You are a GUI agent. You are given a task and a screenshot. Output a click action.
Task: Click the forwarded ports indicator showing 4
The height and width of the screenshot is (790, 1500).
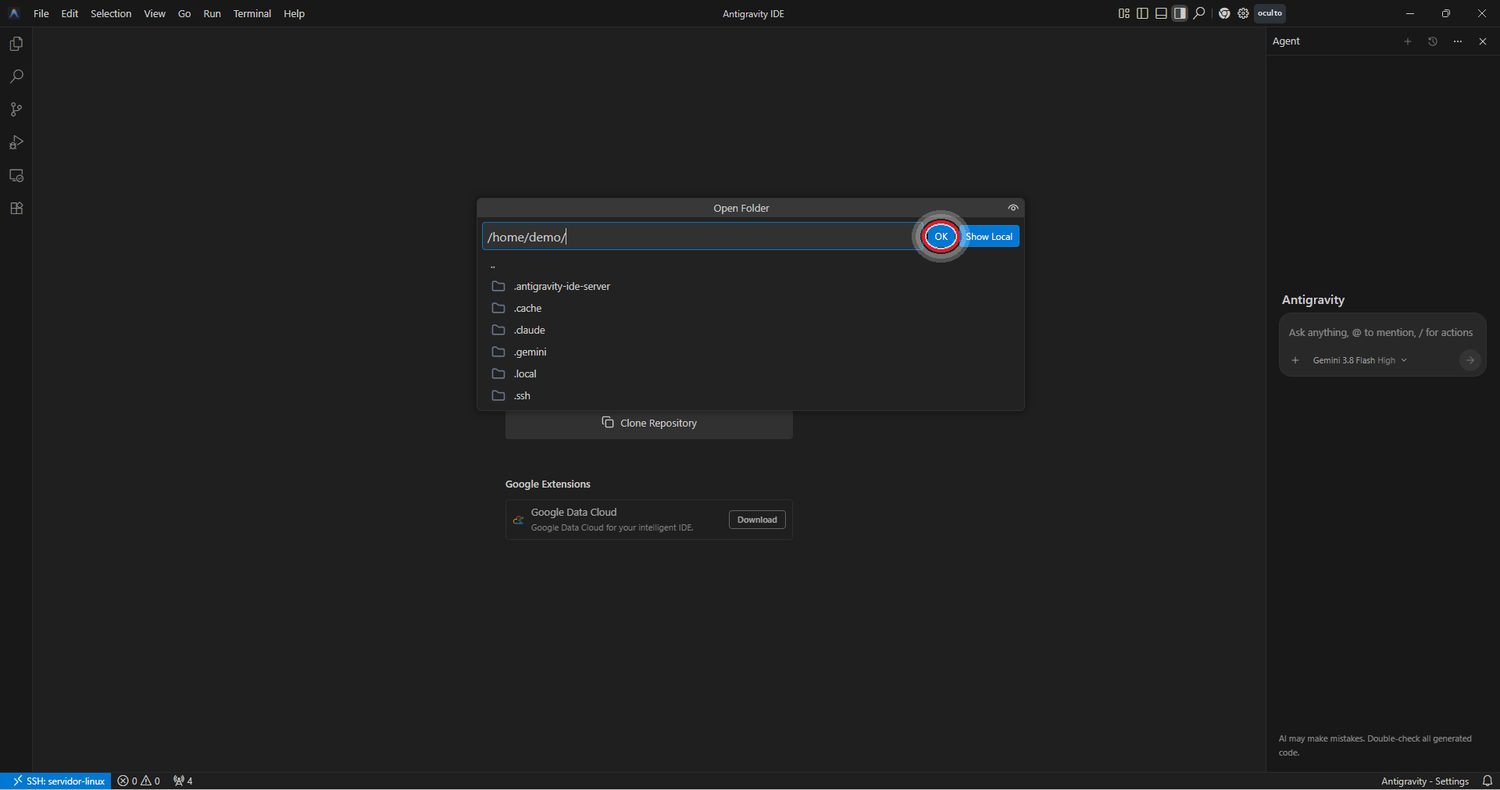pyautogui.click(x=183, y=781)
